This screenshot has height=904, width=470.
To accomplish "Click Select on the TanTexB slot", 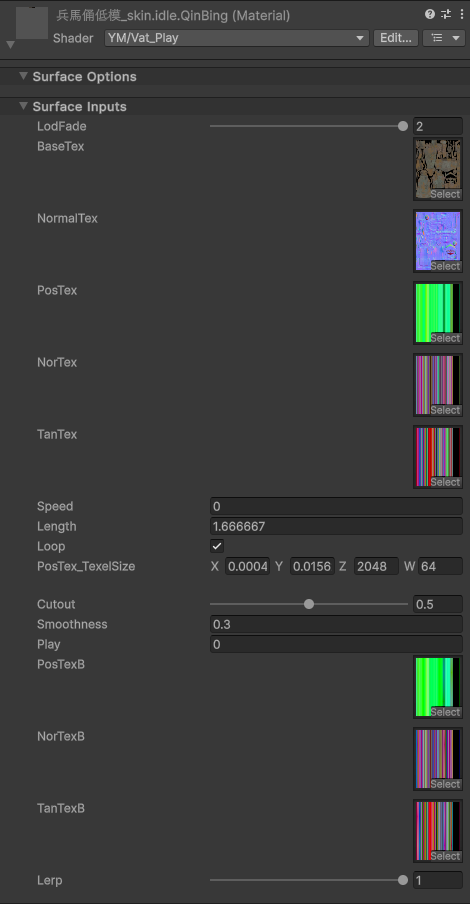I will (445, 857).
